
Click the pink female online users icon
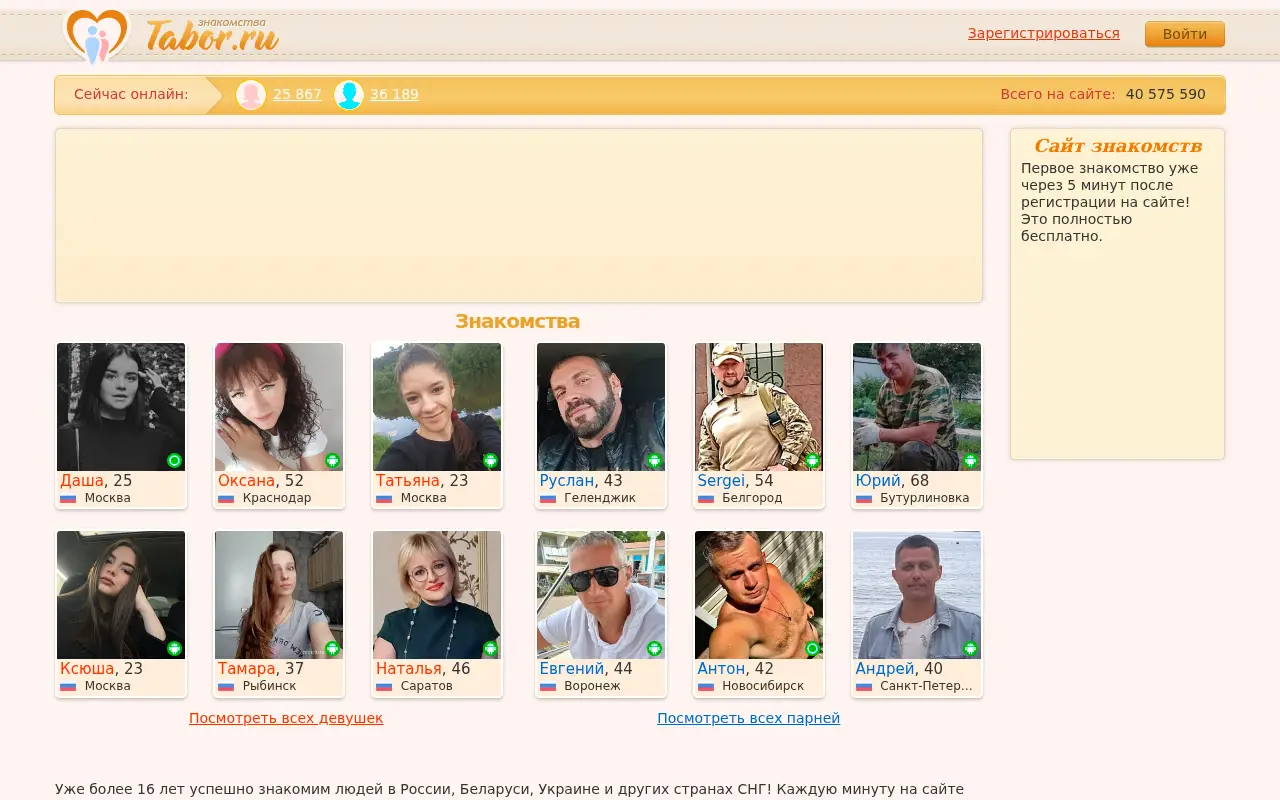(x=251, y=95)
